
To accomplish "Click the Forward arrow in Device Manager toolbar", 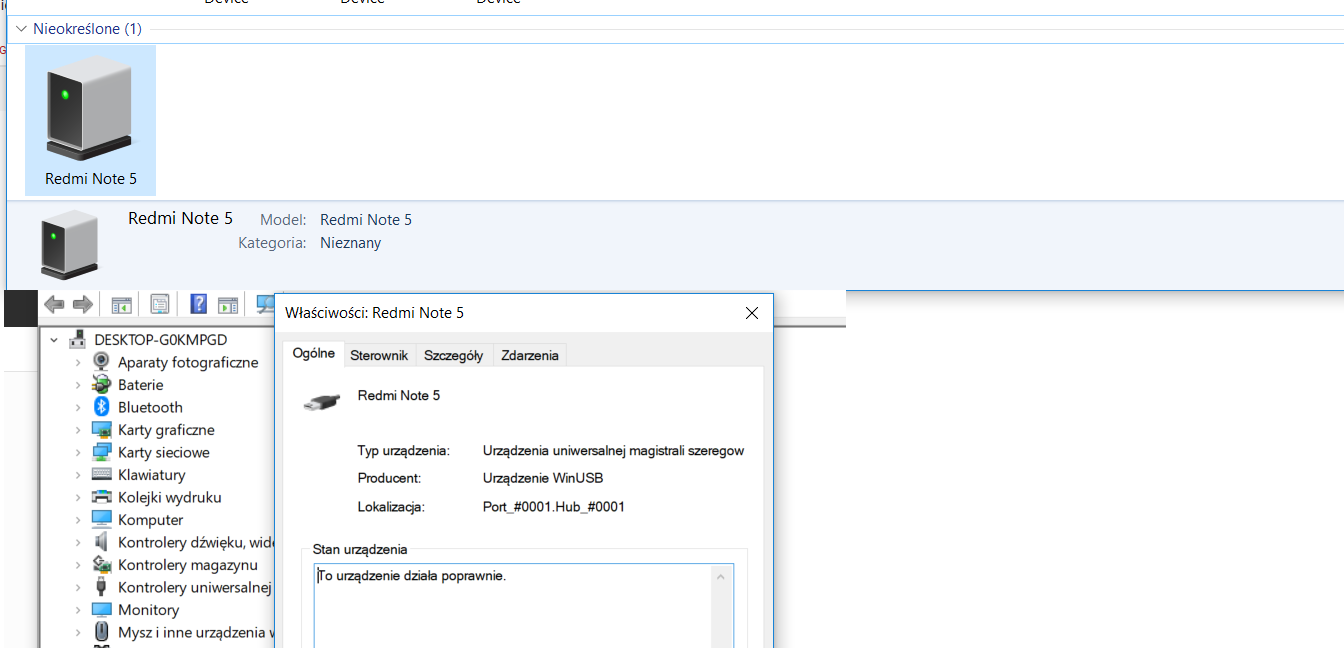I will [83, 304].
